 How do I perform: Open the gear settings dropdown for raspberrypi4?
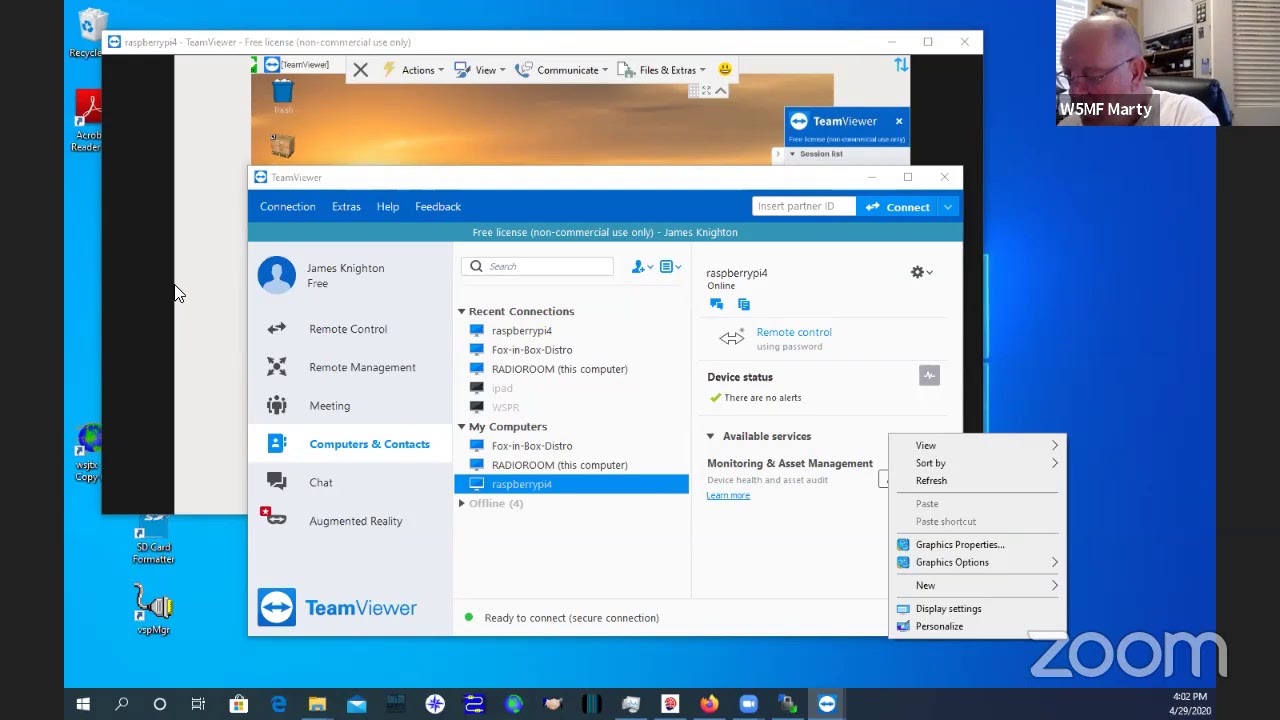pos(921,272)
